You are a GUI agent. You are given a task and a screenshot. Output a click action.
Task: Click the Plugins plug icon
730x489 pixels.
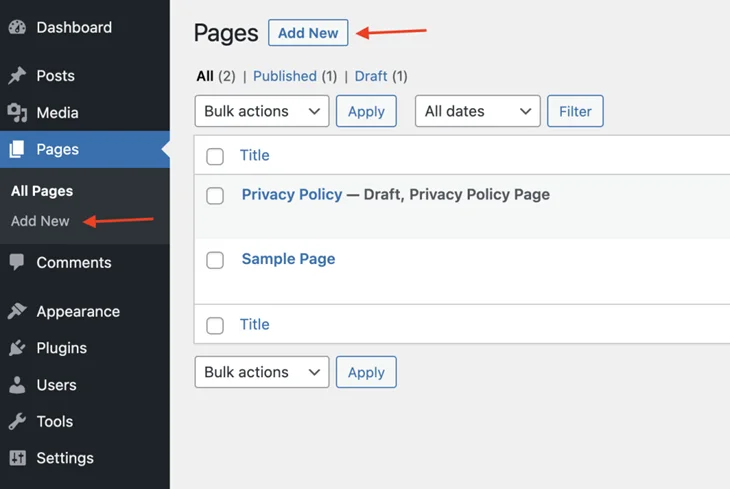(17, 348)
